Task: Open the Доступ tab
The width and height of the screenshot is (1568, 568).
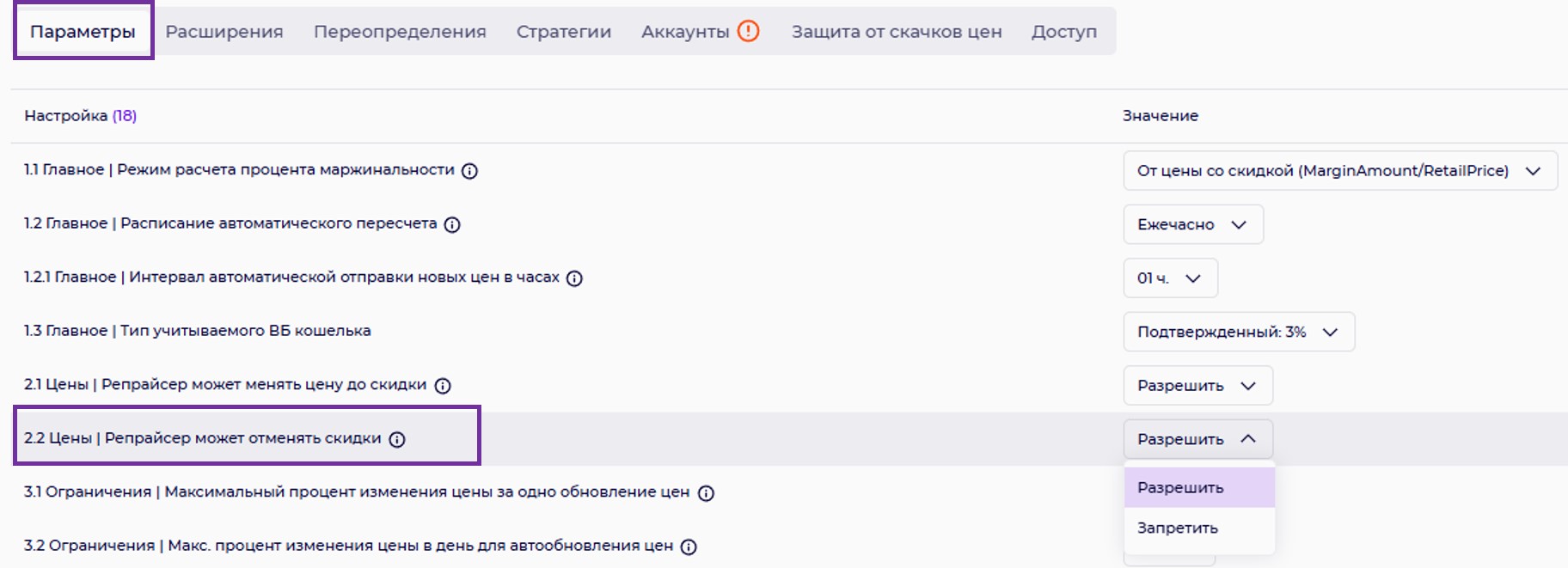Action: click(1064, 32)
